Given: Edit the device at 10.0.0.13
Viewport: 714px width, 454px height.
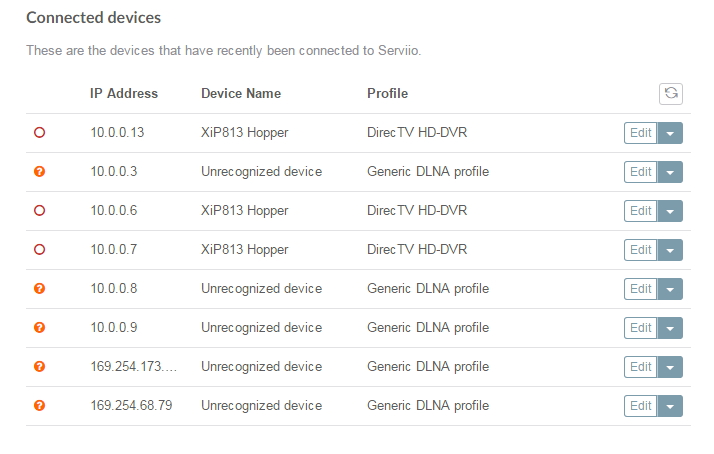Looking at the screenshot, I should tap(640, 133).
